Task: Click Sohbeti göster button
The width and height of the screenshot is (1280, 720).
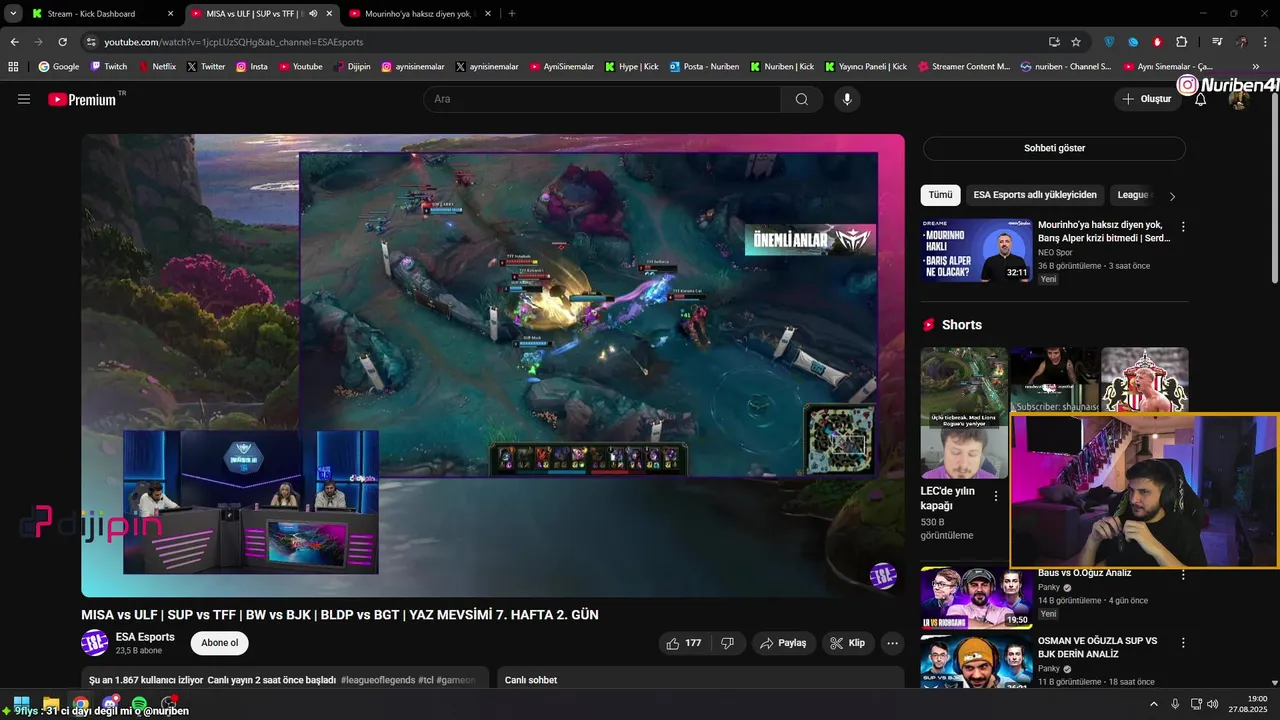Action: pyautogui.click(x=1054, y=148)
